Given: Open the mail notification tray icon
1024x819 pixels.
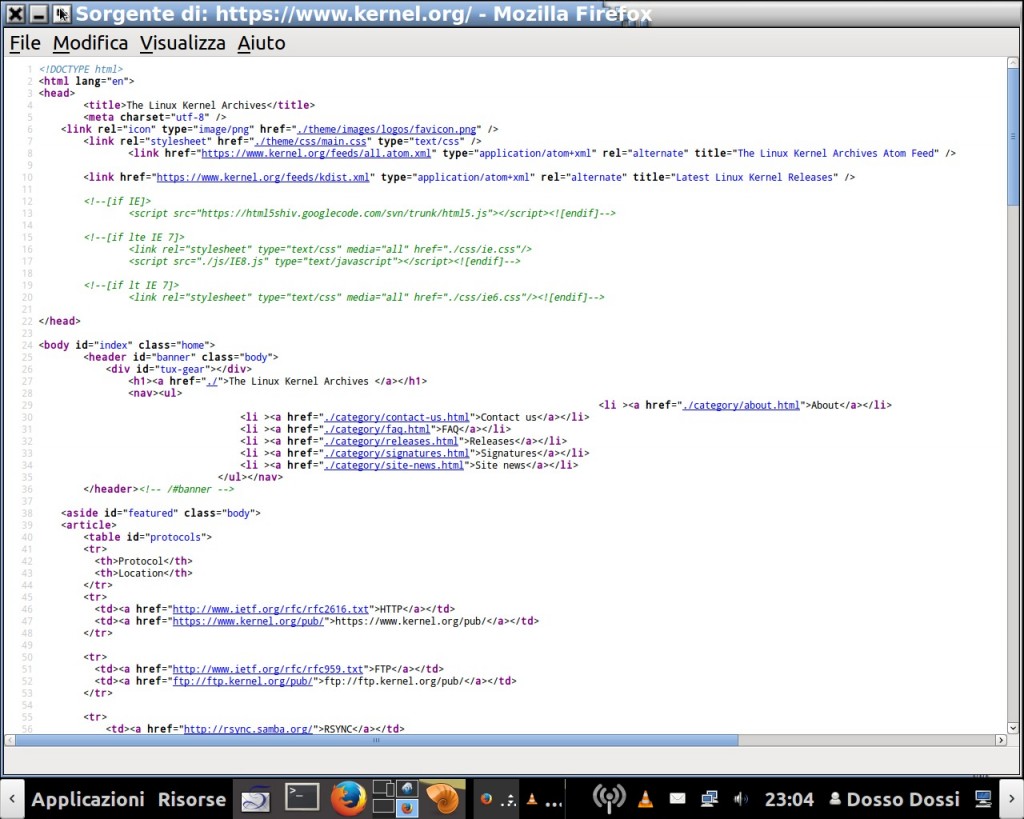Looking at the screenshot, I should click(x=677, y=799).
